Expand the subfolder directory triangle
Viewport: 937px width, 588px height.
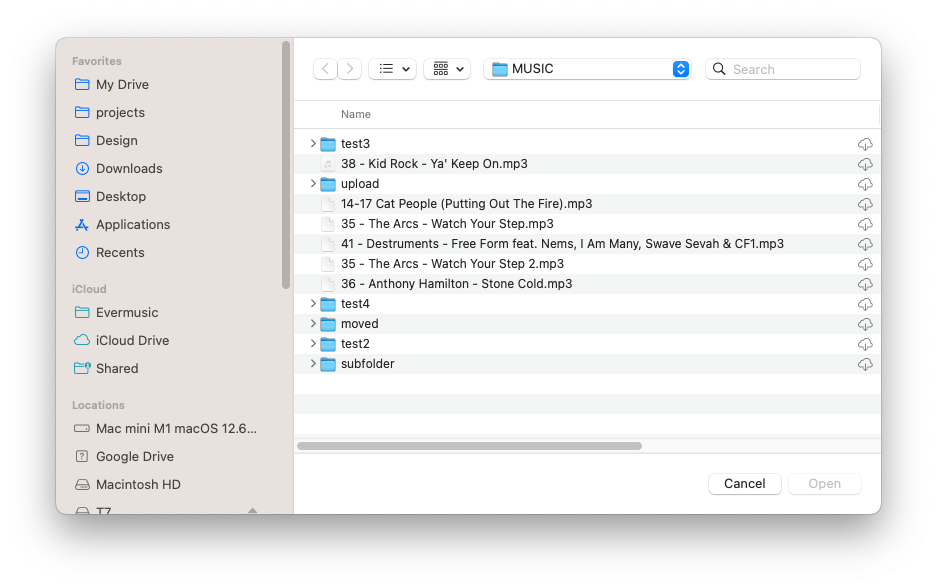click(313, 364)
